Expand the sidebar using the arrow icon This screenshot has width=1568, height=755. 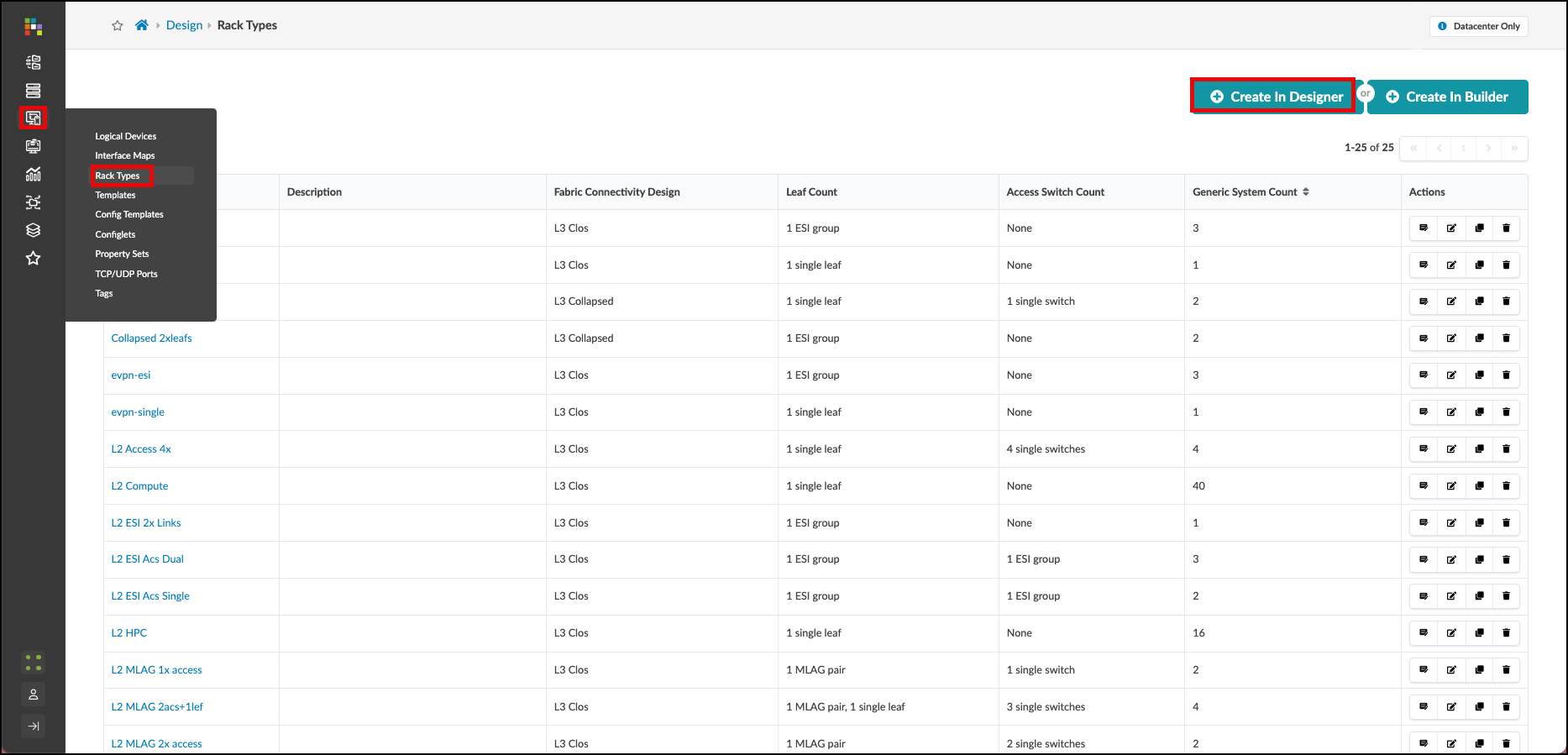tap(33, 726)
